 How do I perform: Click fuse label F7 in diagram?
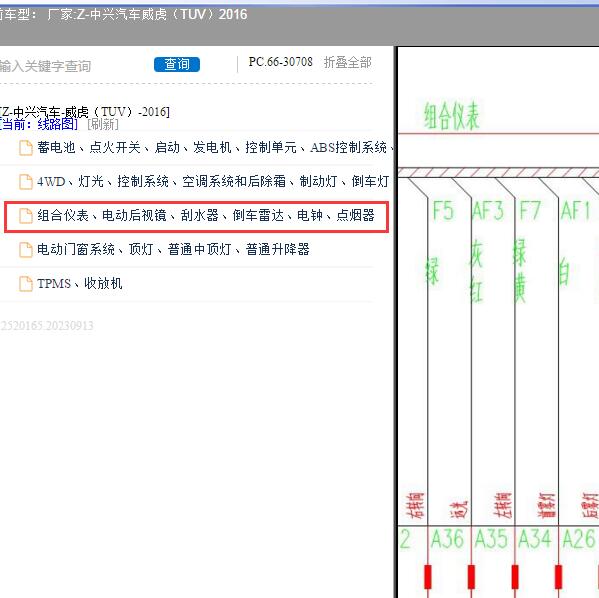click(x=530, y=211)
